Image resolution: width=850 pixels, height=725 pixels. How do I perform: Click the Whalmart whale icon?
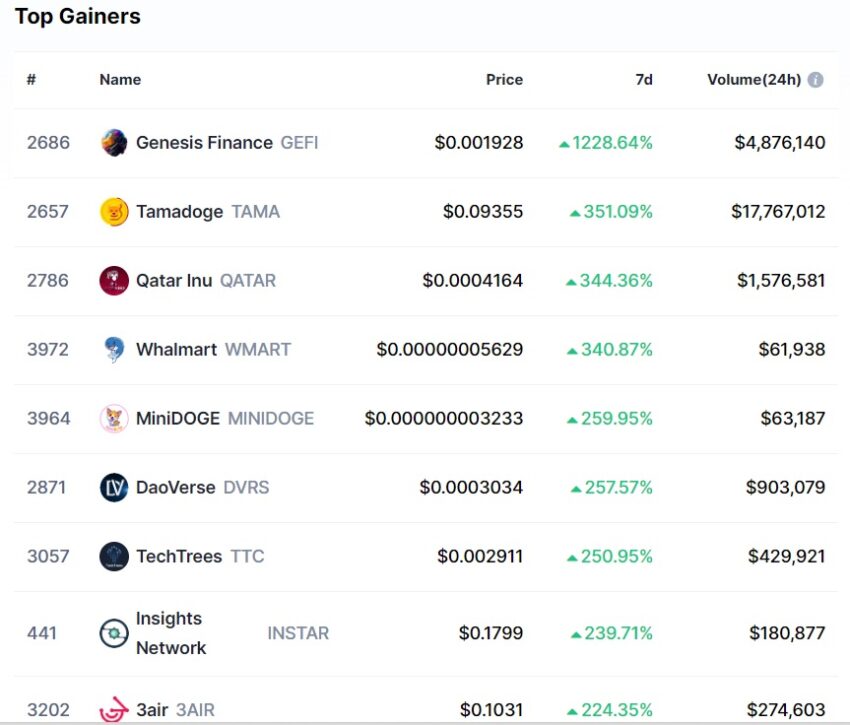pyautogui.click(x=114, y=350)
